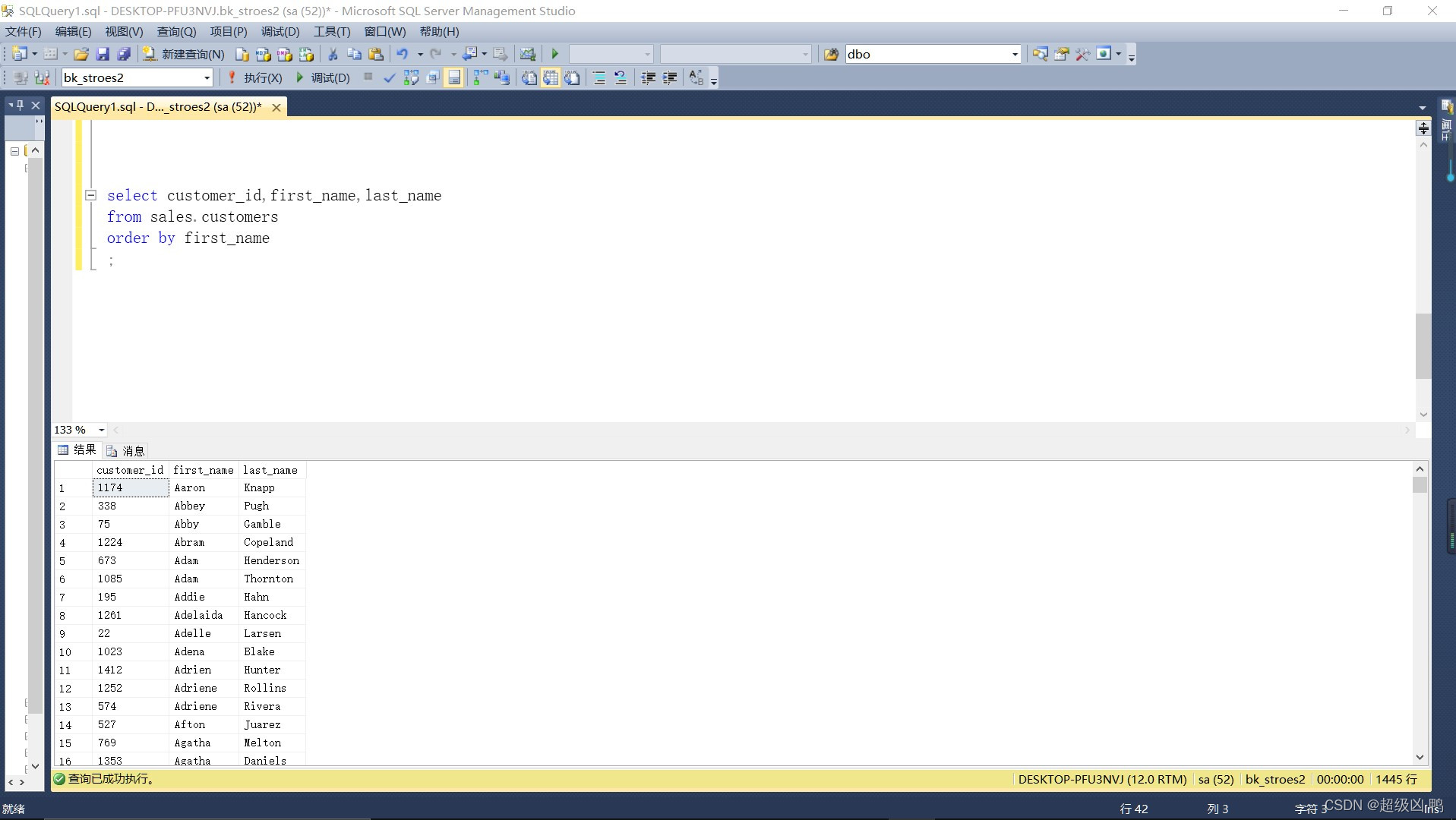Click the Database Engine Query icon
1456x820 pixels.
point(242,54)
